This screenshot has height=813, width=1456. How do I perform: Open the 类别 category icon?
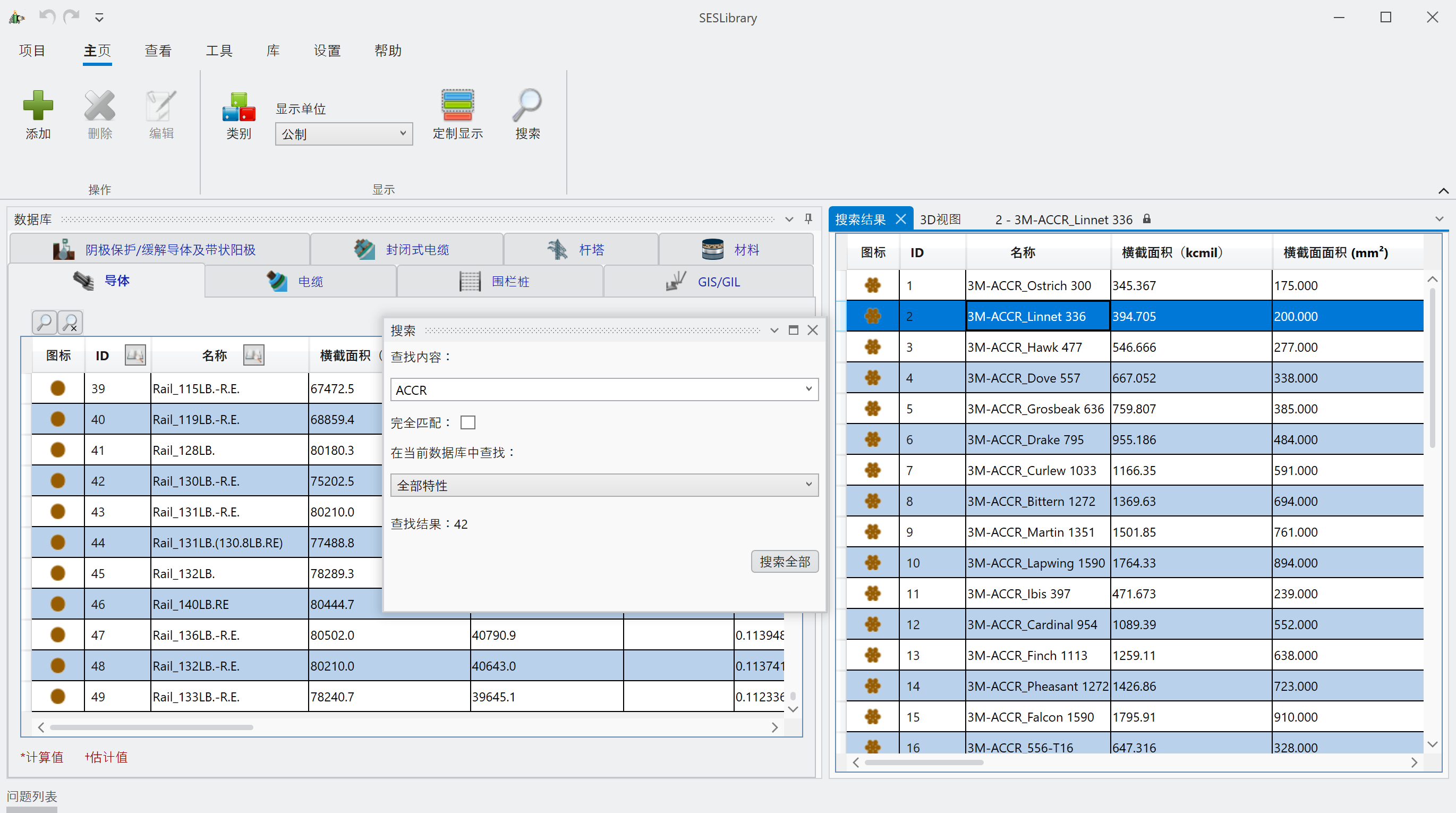coord(239,106)
